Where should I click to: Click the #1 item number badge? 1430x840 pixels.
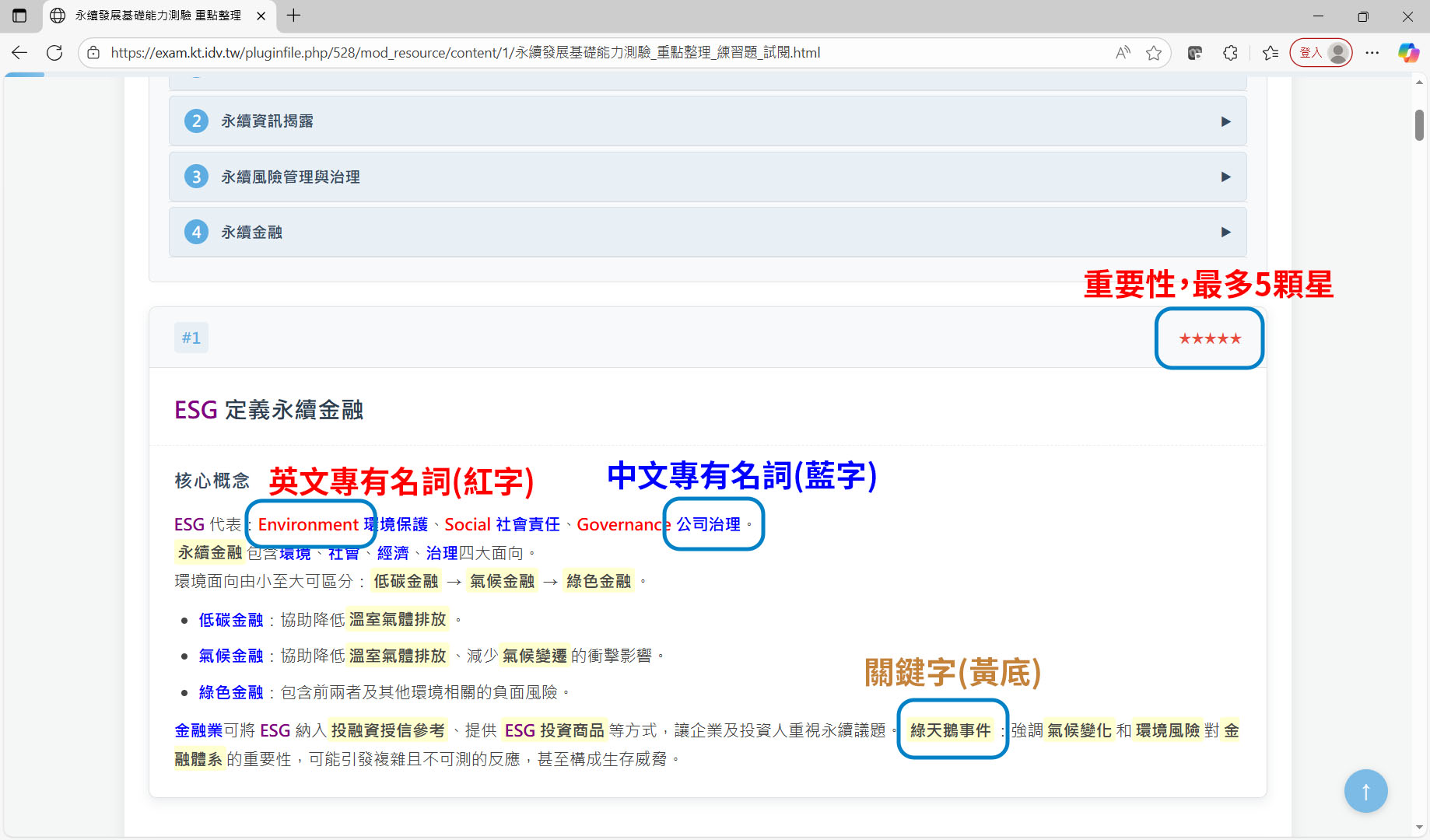click(x=191, y=338)
